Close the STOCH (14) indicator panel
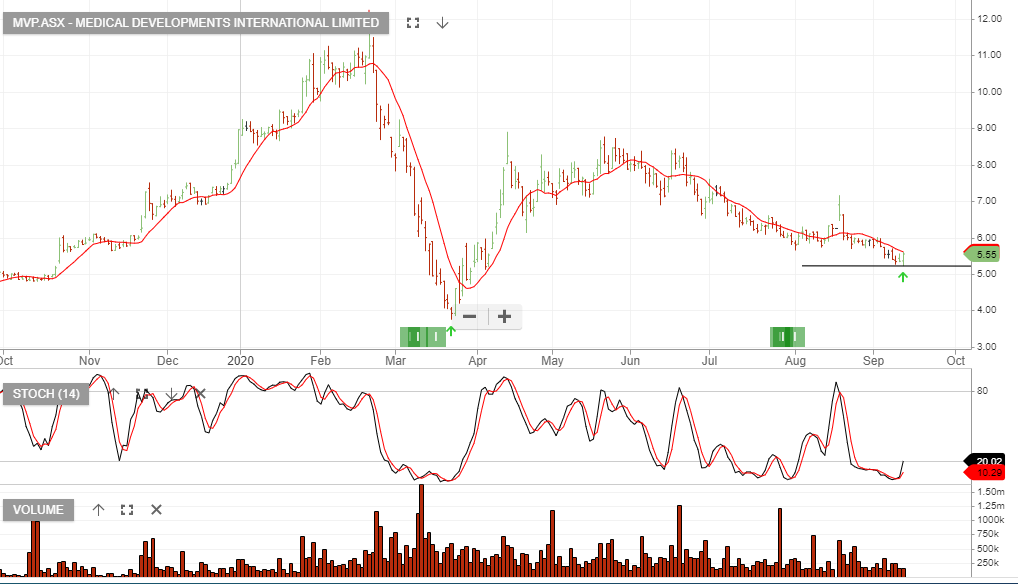 [x=200, y=393]
